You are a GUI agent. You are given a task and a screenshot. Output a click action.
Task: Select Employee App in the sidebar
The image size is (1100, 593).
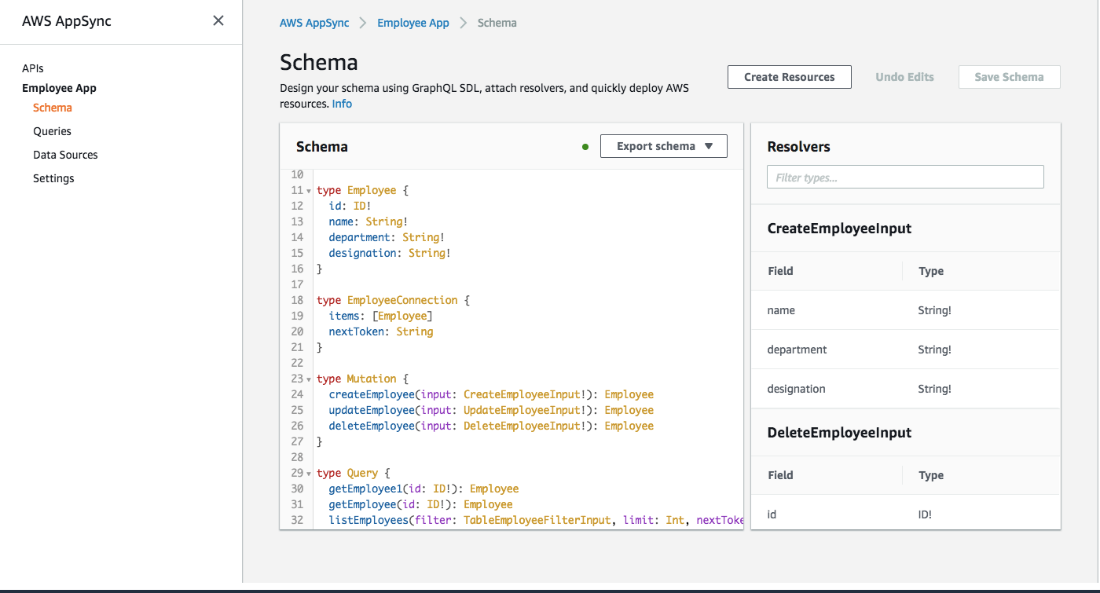59,88
